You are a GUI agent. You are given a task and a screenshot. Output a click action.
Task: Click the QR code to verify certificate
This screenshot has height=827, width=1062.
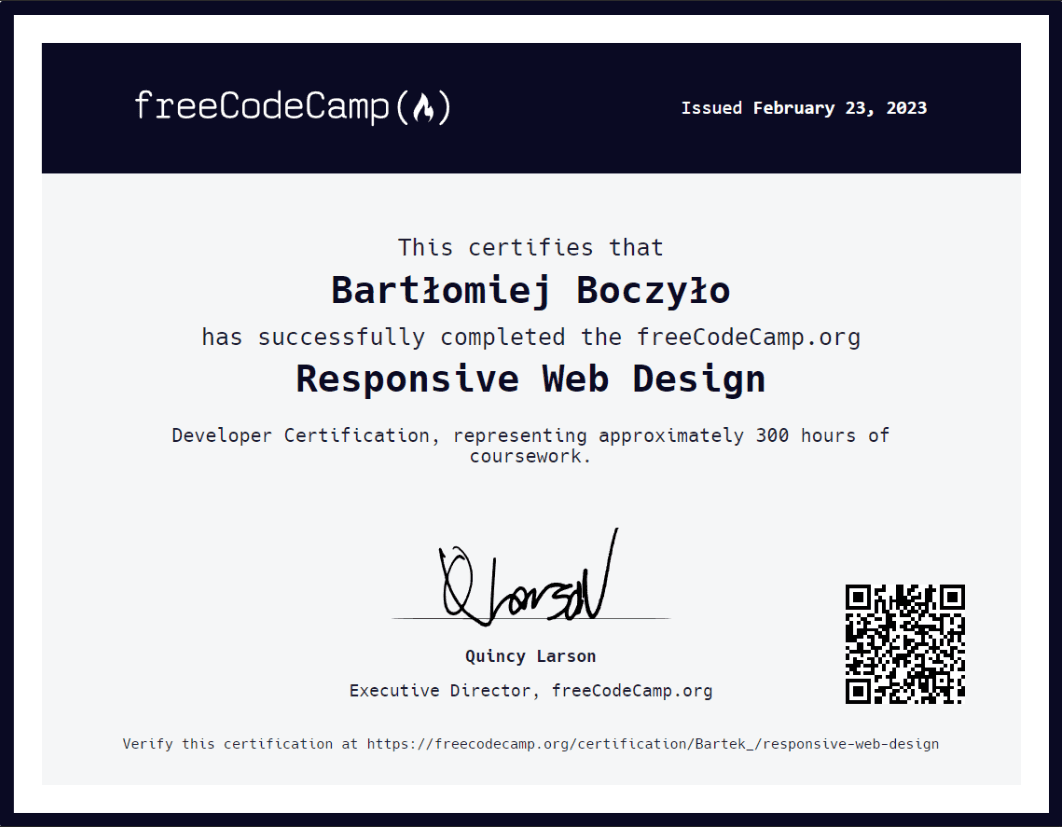(x=906, y=644)
